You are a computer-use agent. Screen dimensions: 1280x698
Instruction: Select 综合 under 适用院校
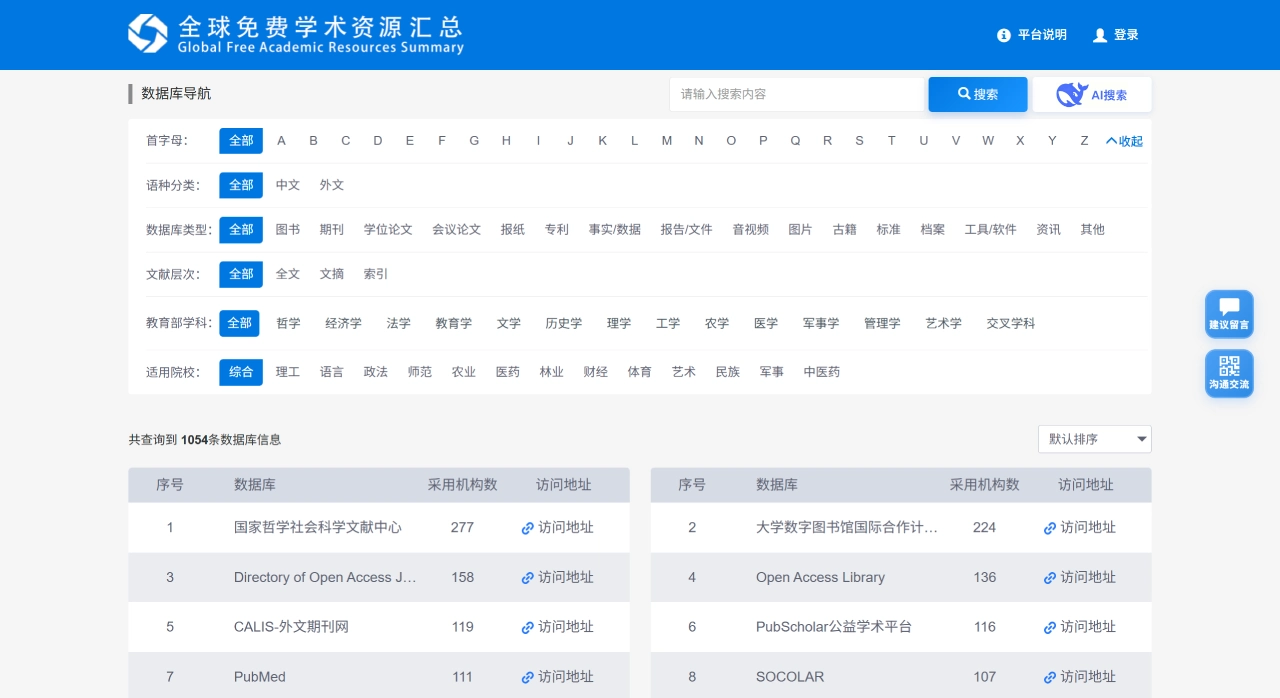[x=241, y=372]
